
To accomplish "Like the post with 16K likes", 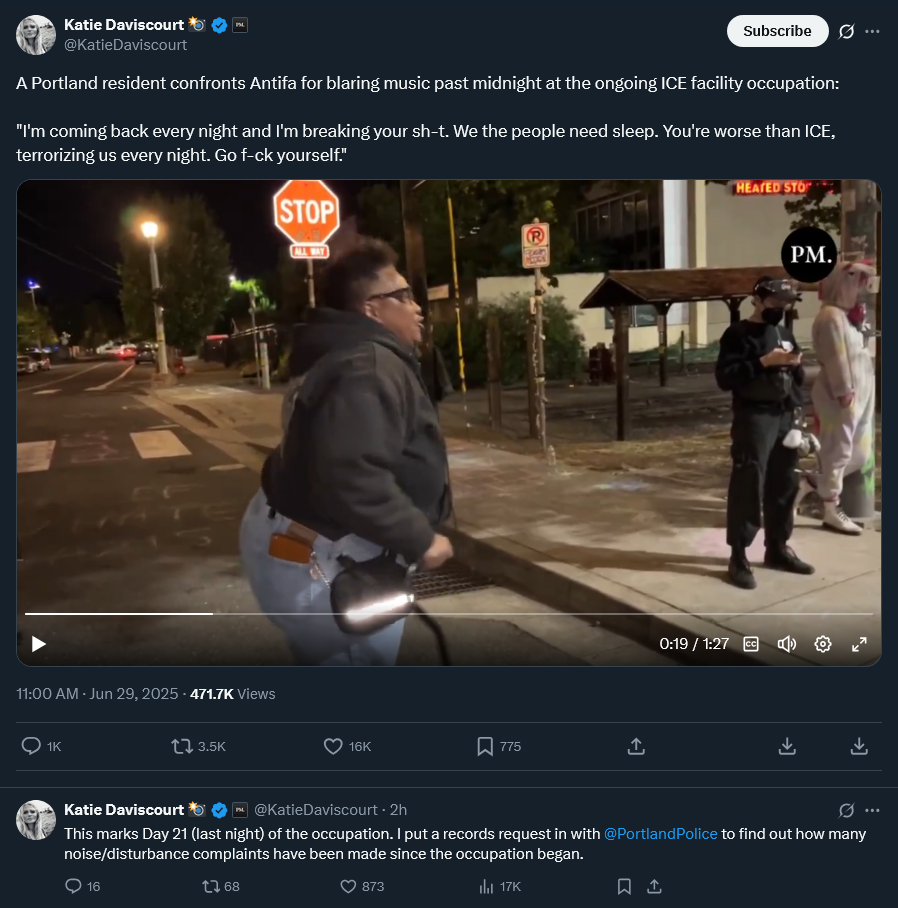I will click(347, 746).
